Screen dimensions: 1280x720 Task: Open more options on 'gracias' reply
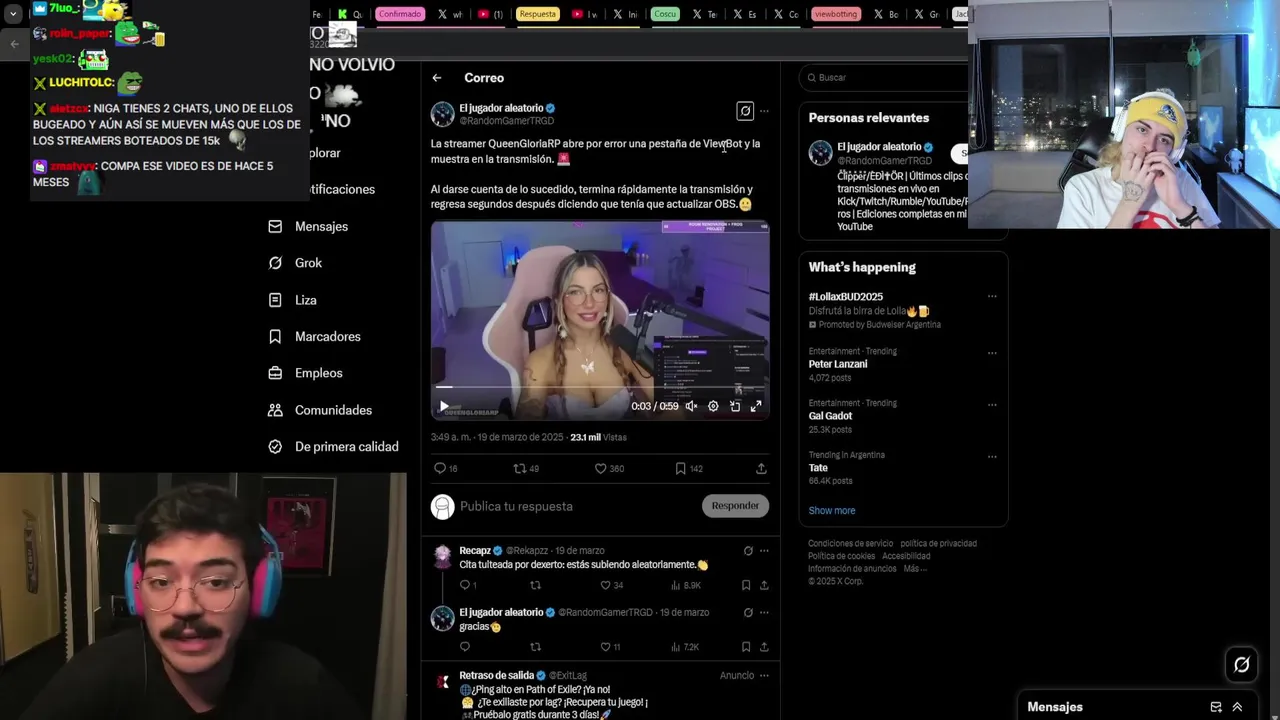click(764, 612)
